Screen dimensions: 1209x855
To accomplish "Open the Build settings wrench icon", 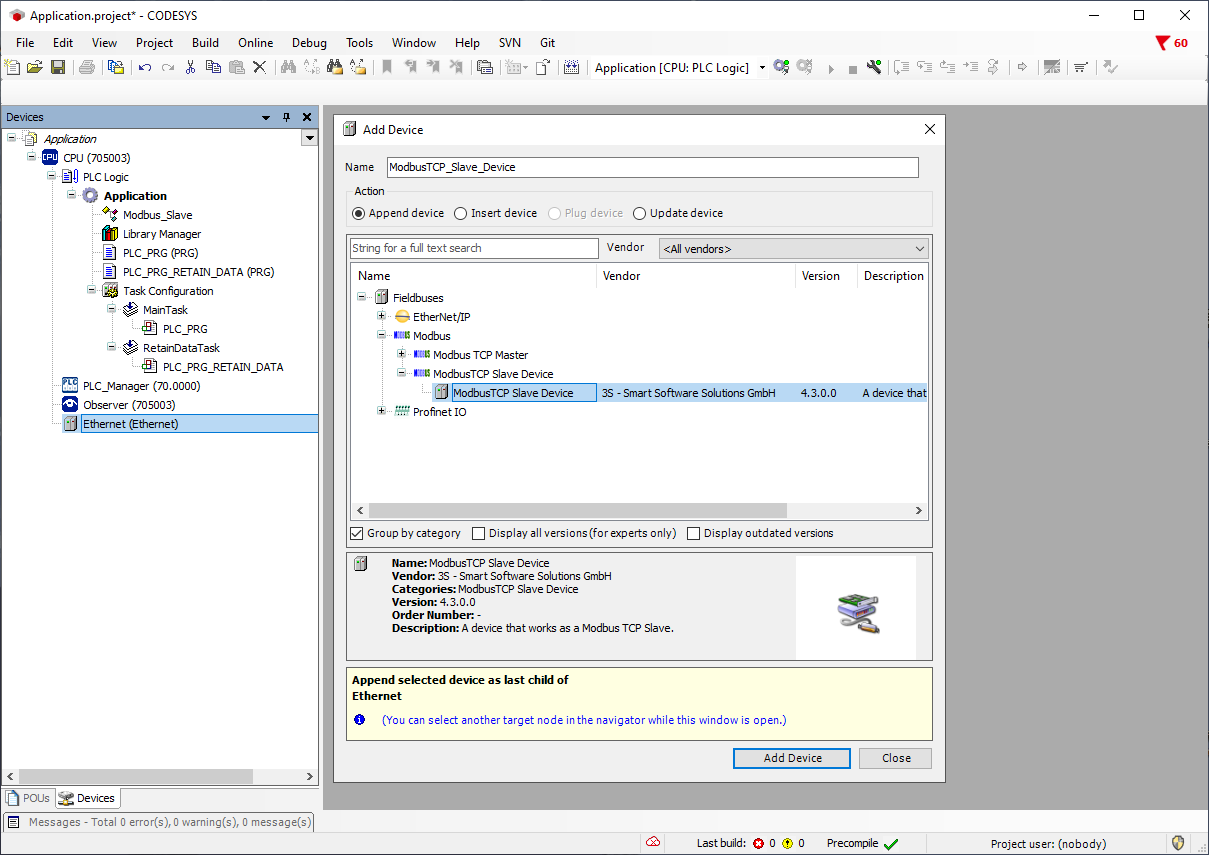I will click(875, 67).
